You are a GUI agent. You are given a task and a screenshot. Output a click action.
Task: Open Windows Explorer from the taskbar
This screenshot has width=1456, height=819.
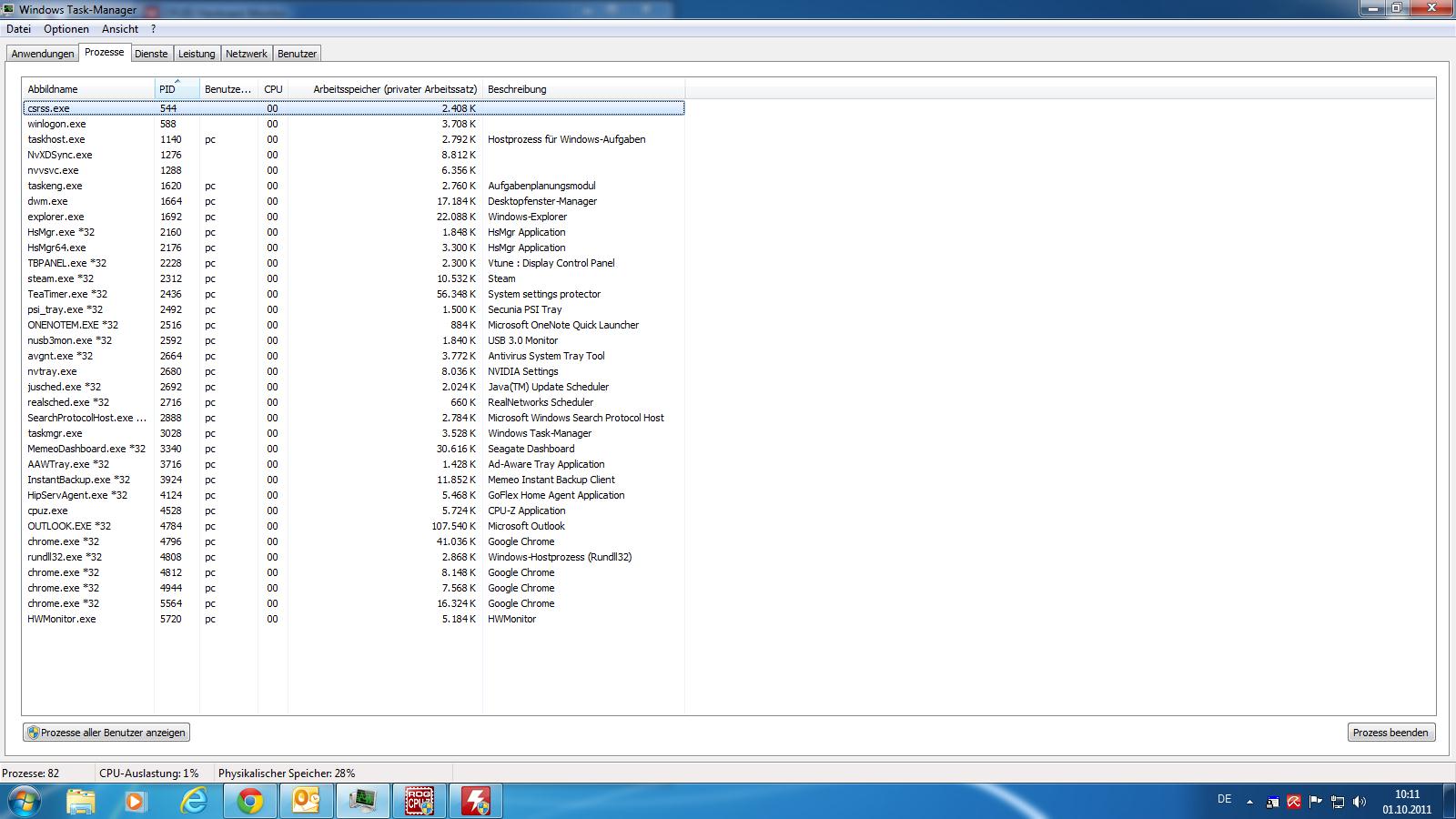tap(81, 801)
